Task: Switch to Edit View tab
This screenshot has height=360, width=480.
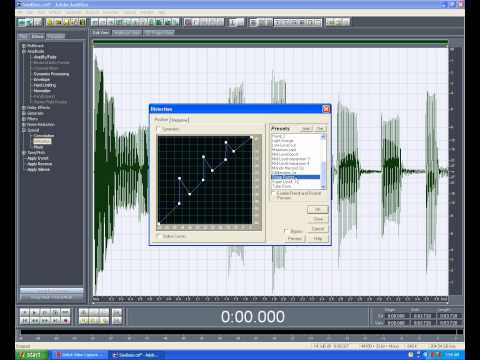Action: [101, 33]
